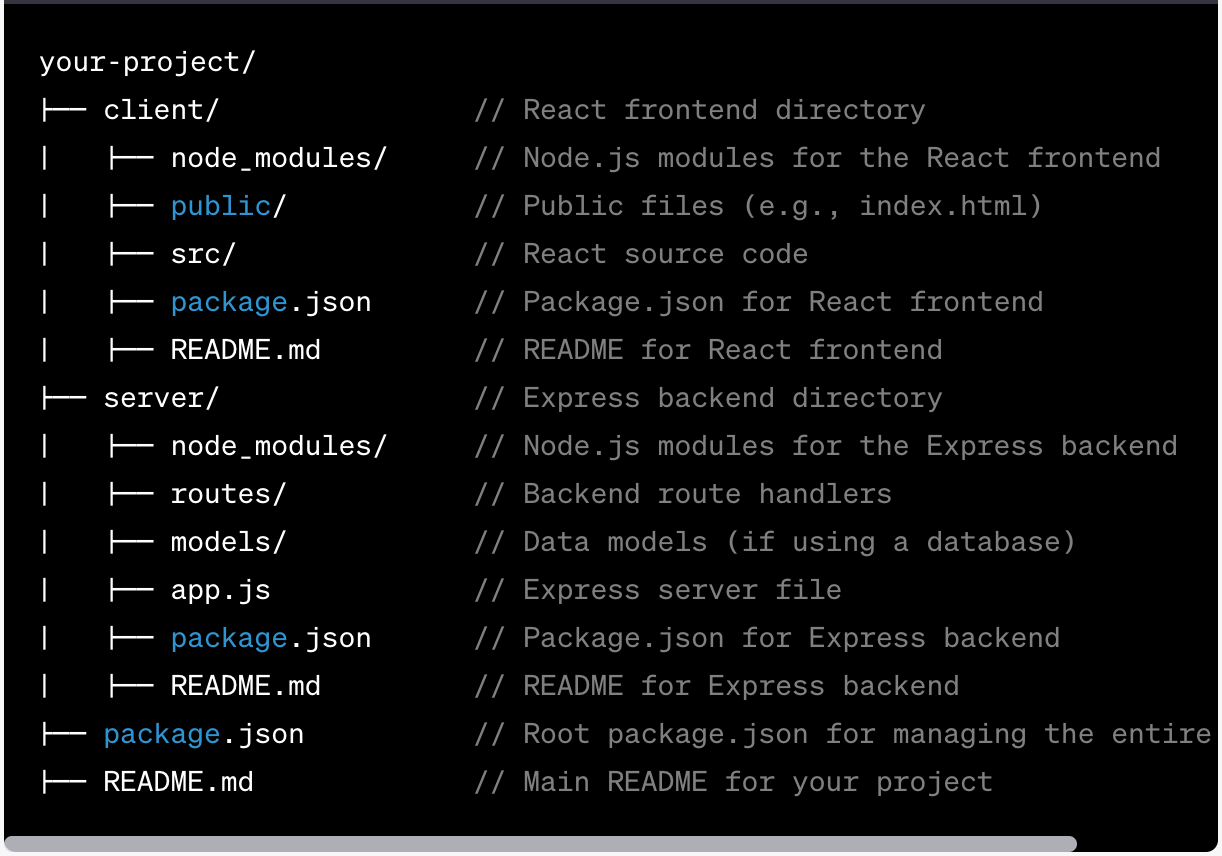Viewport: 1222px width, 856px height.
Task: Click package.json inside the client folder
Action: (271, 302)
